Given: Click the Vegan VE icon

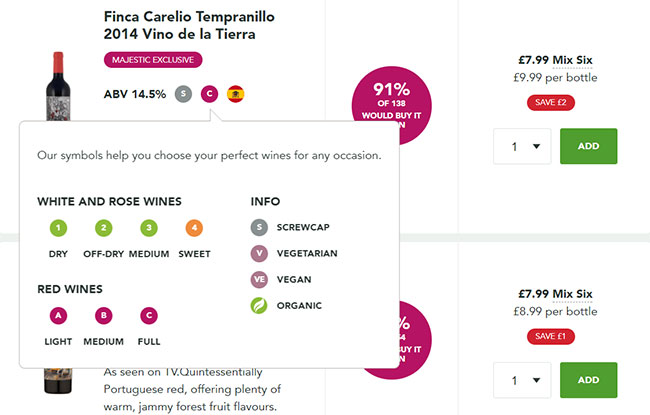Looking at the screenshot, I should [x=260, y=279].
